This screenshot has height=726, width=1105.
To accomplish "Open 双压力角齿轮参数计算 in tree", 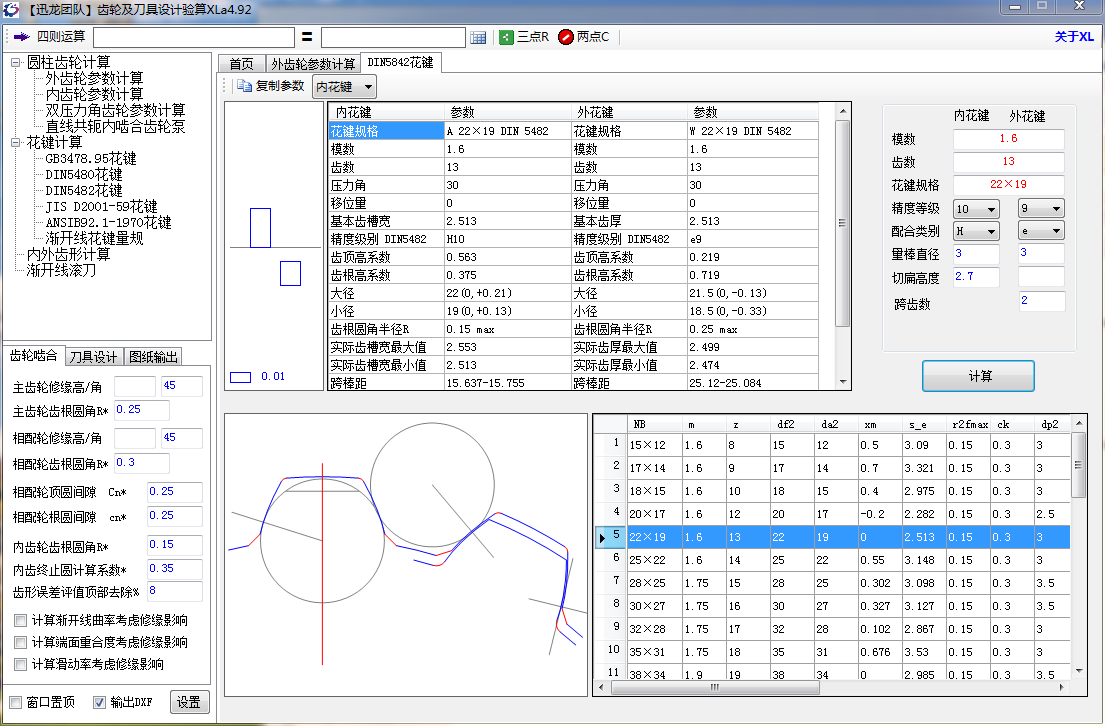I will 116,111.
